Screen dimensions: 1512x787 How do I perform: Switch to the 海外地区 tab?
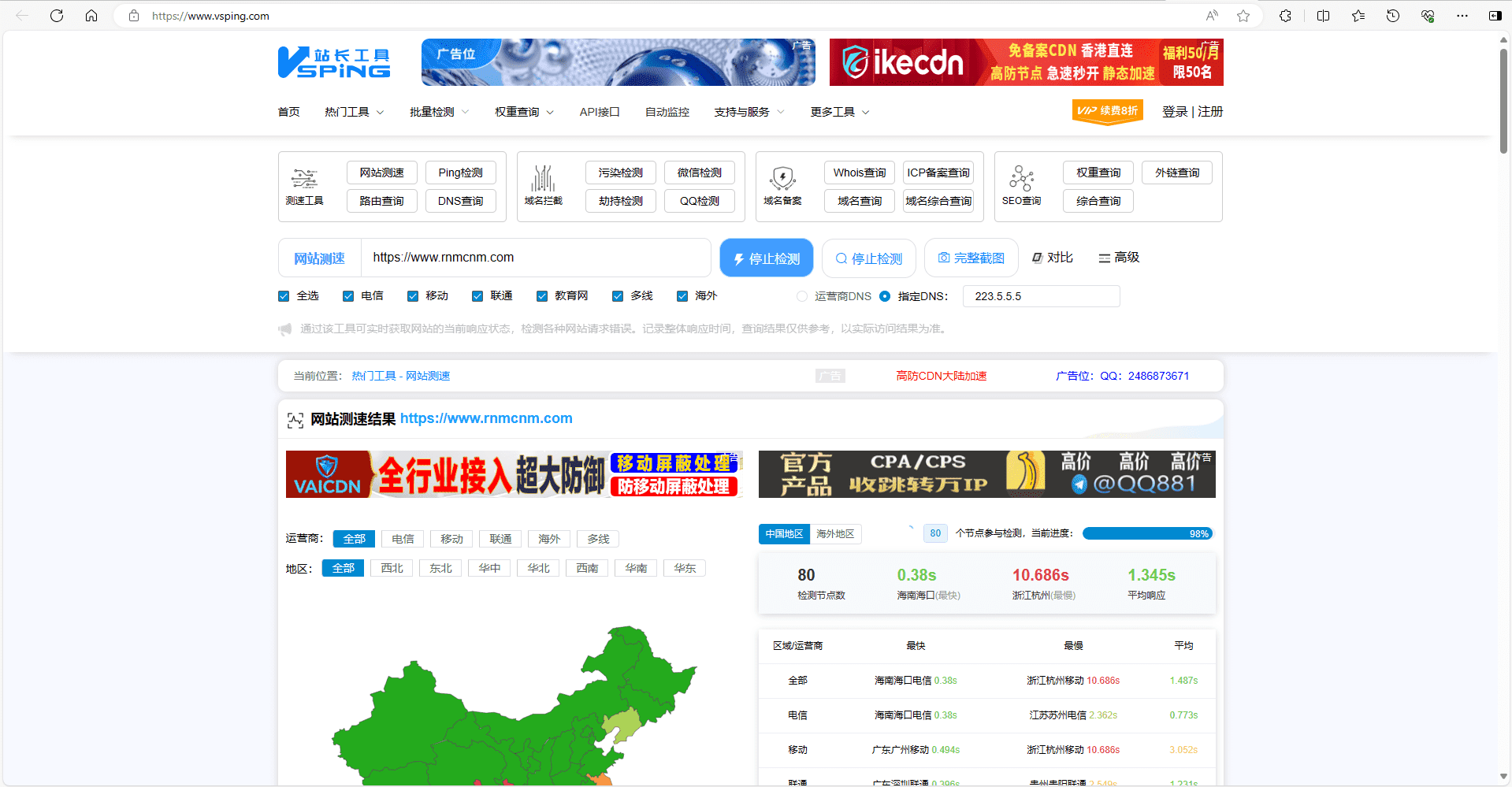pos(837,533)
